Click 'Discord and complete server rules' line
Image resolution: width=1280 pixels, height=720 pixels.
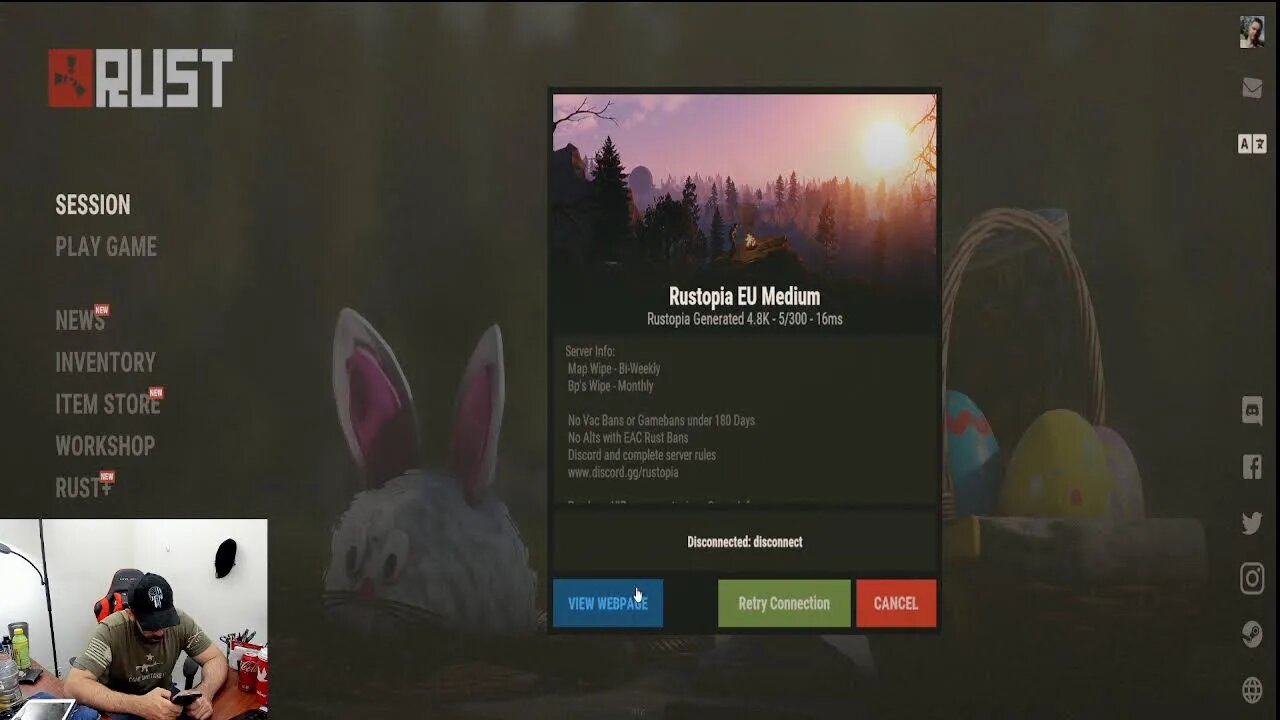tap(641, 455)
